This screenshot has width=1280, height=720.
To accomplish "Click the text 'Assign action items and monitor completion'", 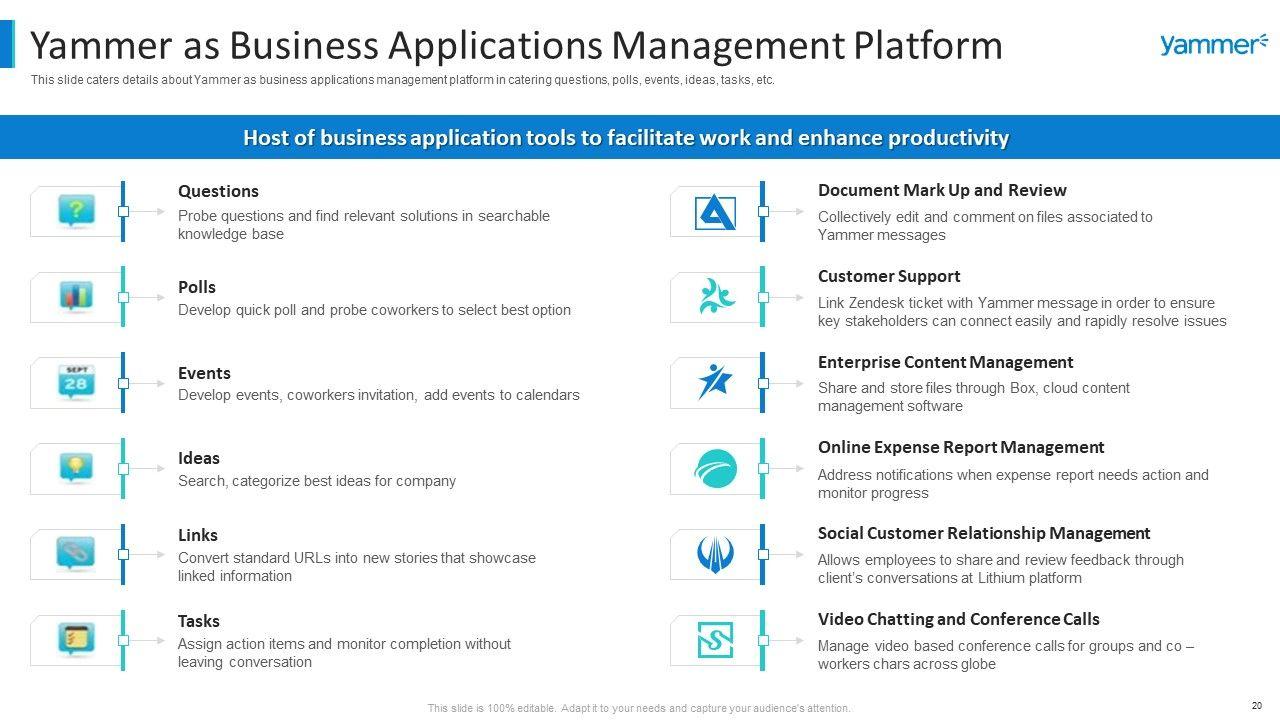I will pos(345,653).
